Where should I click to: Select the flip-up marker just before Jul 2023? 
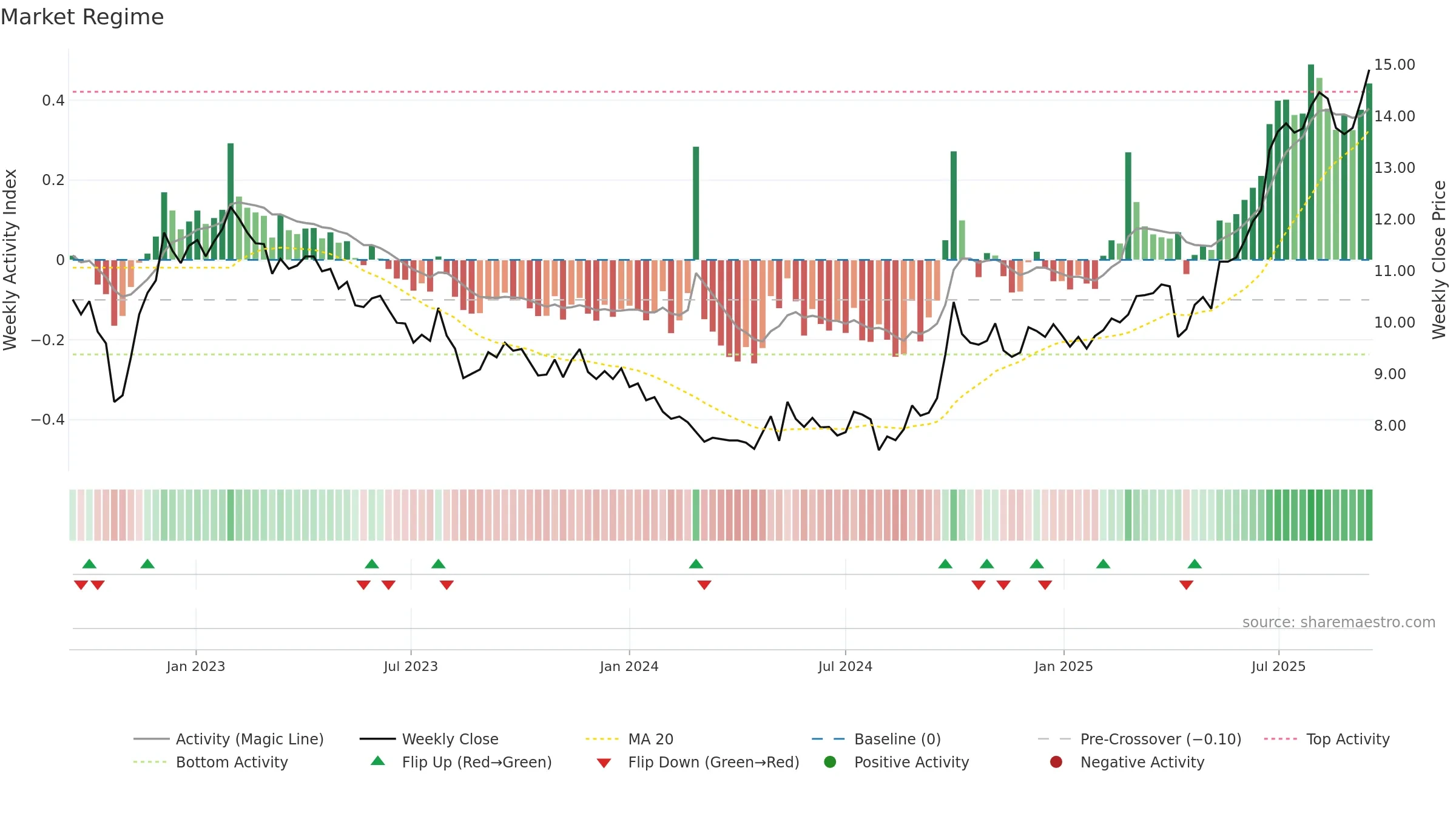click(372, 564)
